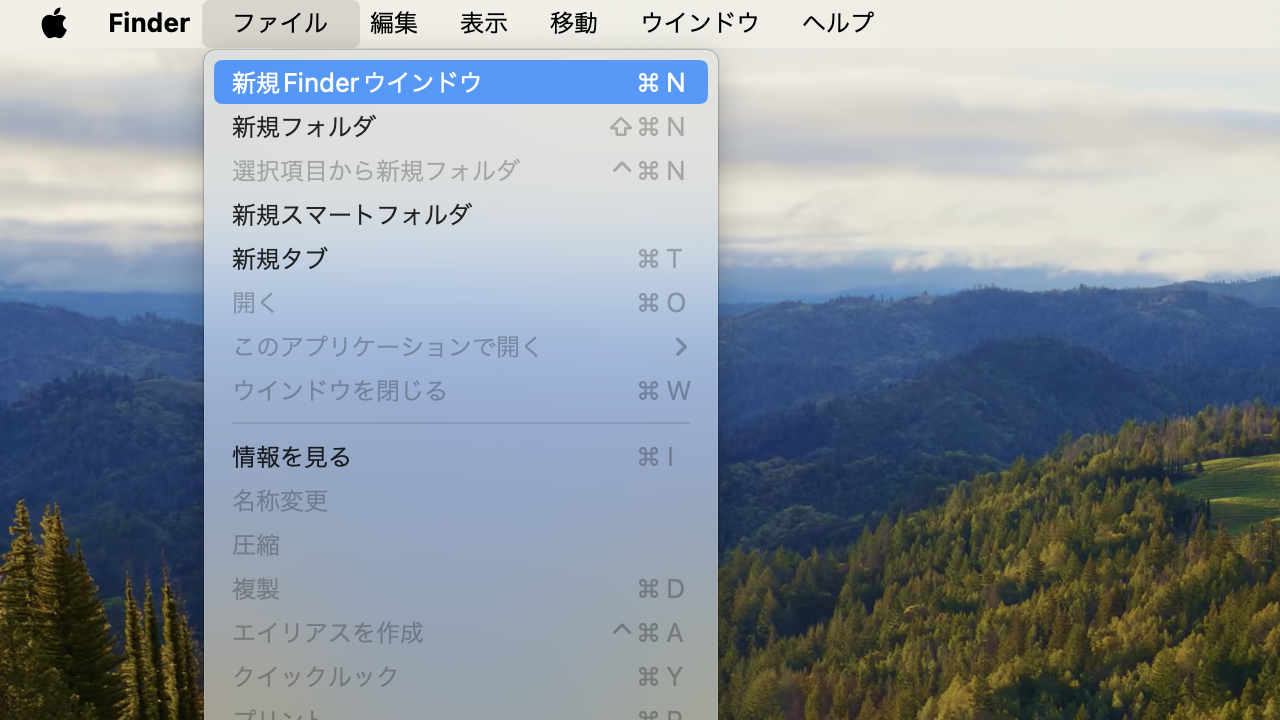Expand このアプリケーションで開く submenu arrow
The width and height of the screenshot is (1280, 720).
click(x=680, y=346)
